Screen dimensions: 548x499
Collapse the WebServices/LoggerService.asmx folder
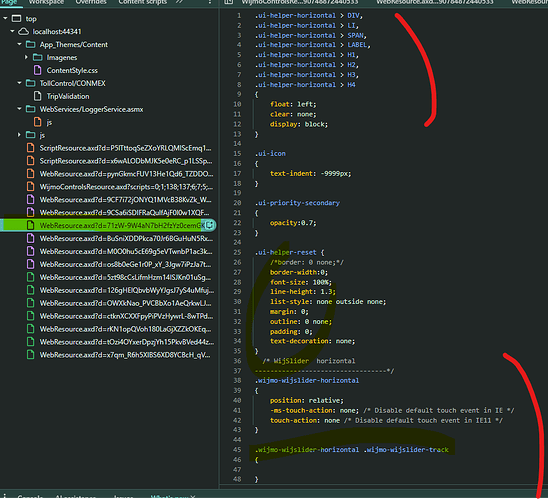pyautogui.click(x=19, y=109)
